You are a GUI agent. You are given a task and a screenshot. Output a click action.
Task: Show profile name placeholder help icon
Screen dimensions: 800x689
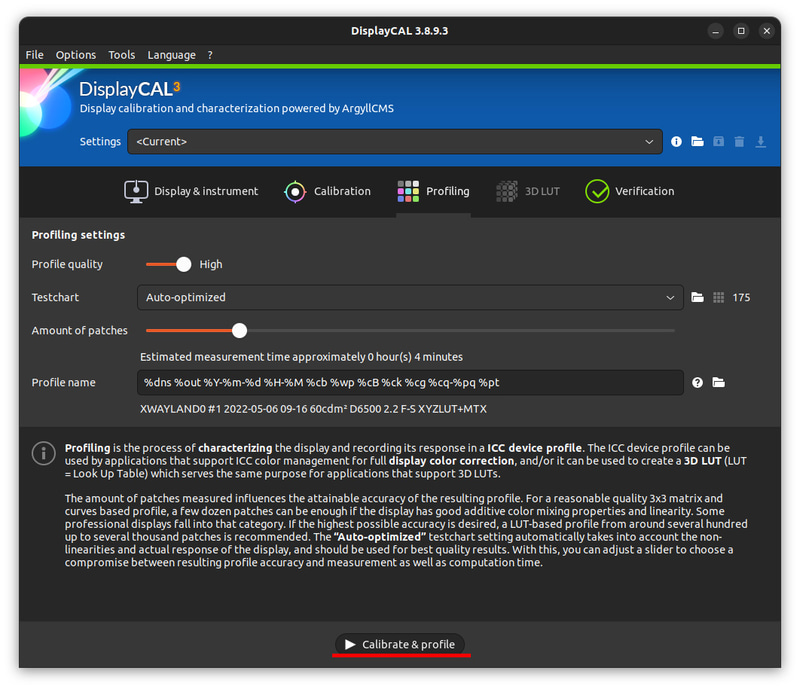coord(697,382)
